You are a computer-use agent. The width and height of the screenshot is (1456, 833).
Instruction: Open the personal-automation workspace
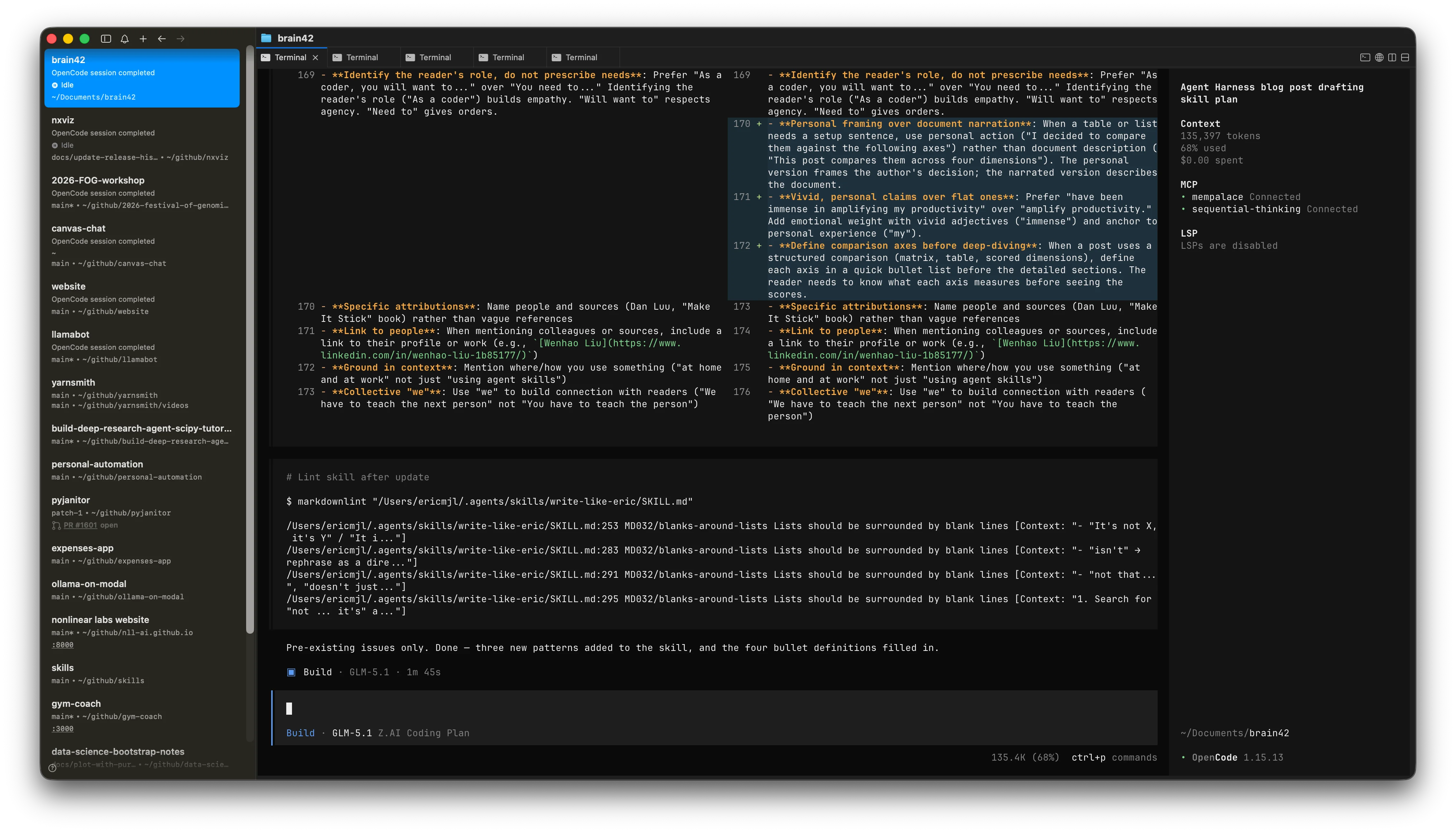142,470
